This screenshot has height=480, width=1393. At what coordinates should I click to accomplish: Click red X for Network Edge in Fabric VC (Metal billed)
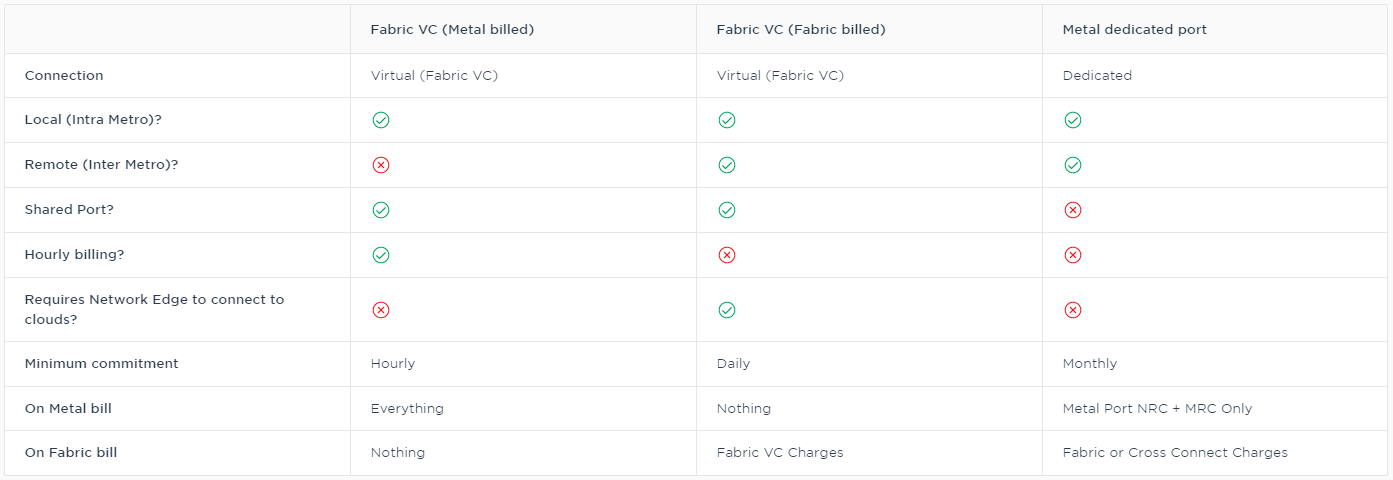(x=381, y=310)
